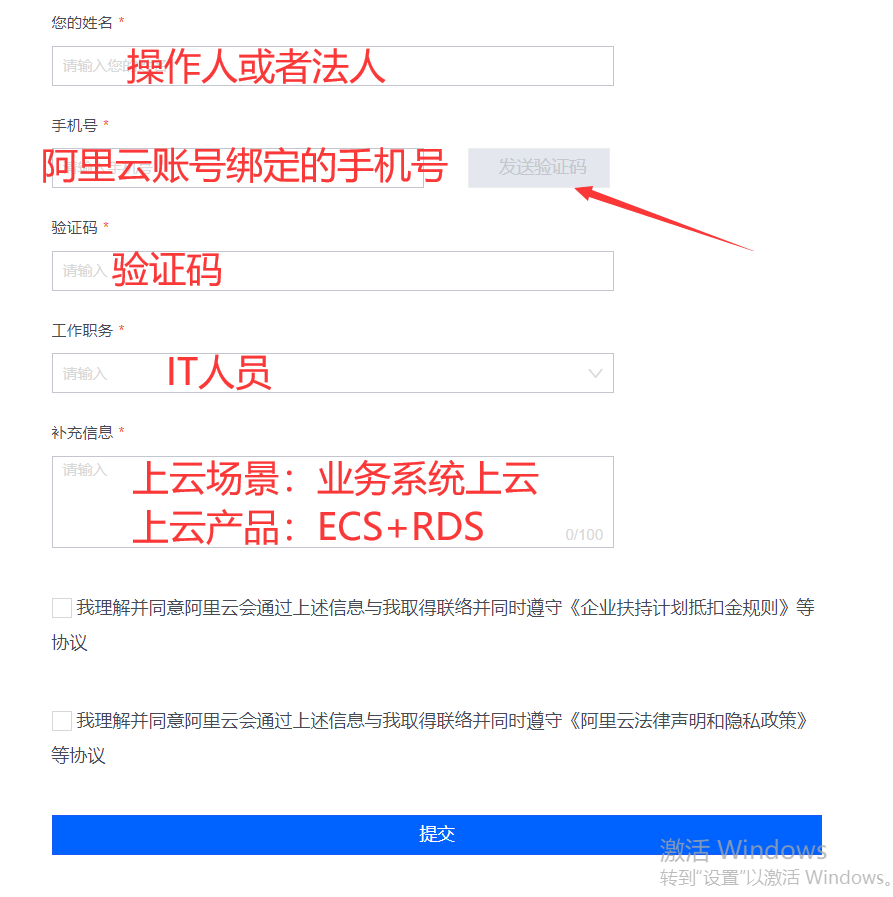Click the 手机号 field label
The height and width of the screenshot is (897, 893).
click(x=74, y=125)
